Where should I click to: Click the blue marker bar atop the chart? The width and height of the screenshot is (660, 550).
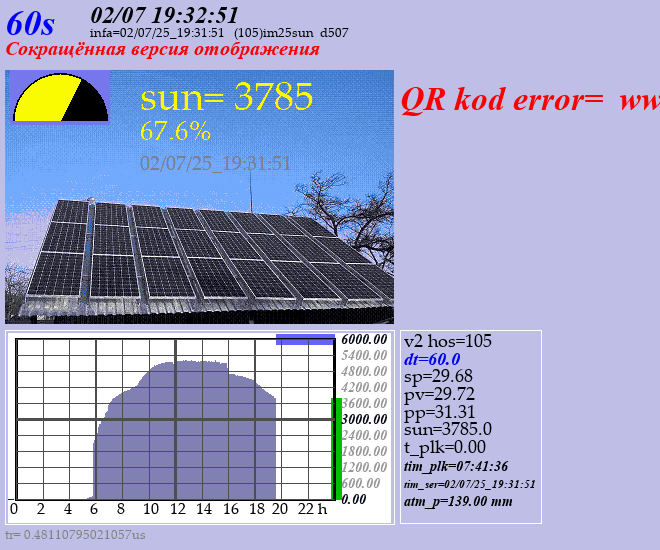(x=306, y=340)
